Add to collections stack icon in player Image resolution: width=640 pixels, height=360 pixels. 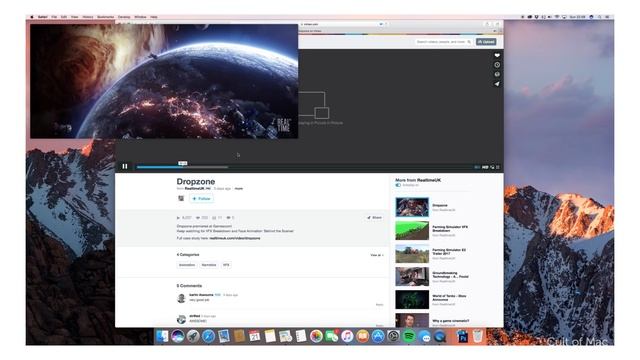click(x=497, y=74)
